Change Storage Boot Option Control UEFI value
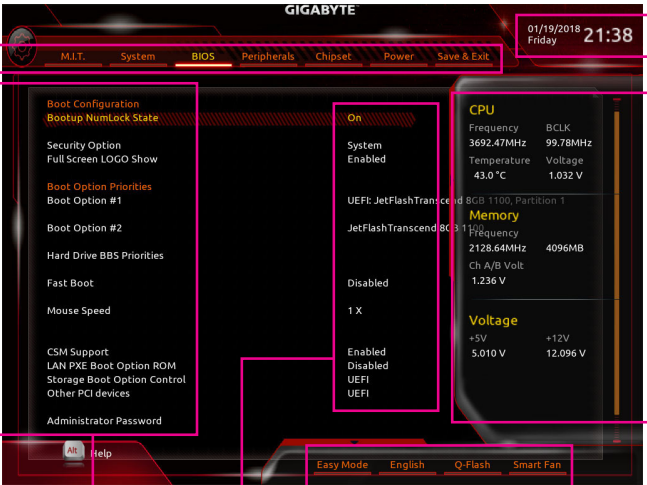Screen dimensions: 647x485 (x=358, y=380)
